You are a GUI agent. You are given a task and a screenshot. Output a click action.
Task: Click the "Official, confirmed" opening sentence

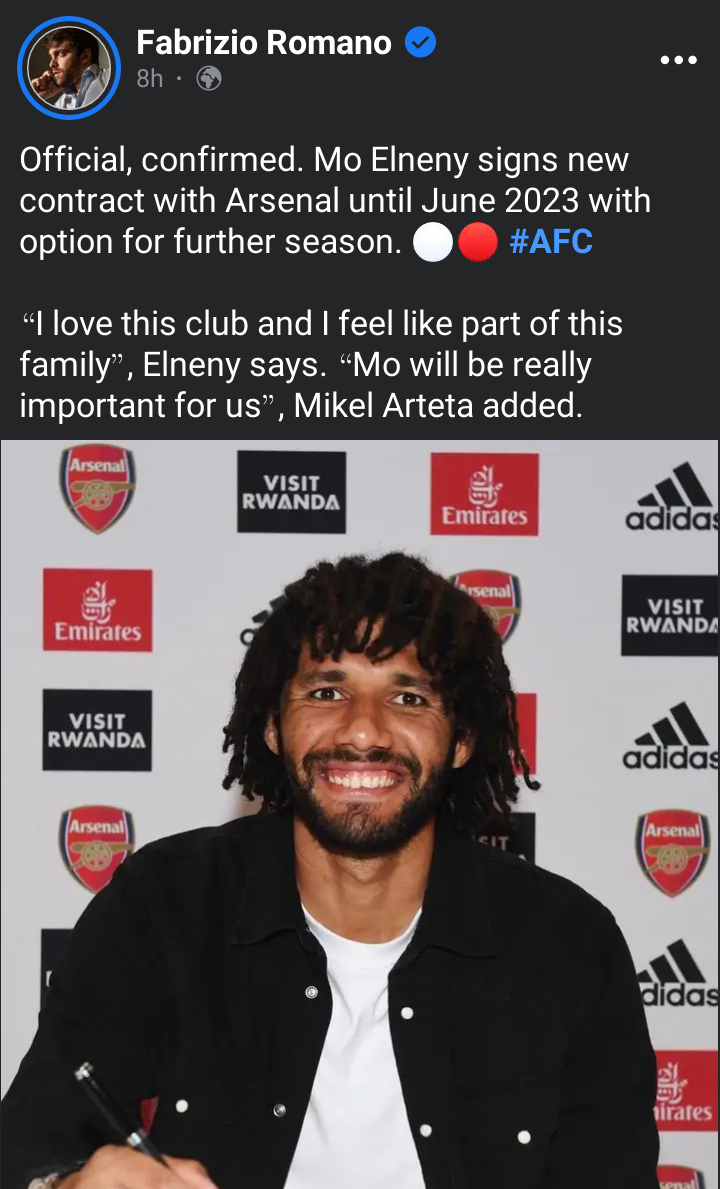[x=163, y=161]
